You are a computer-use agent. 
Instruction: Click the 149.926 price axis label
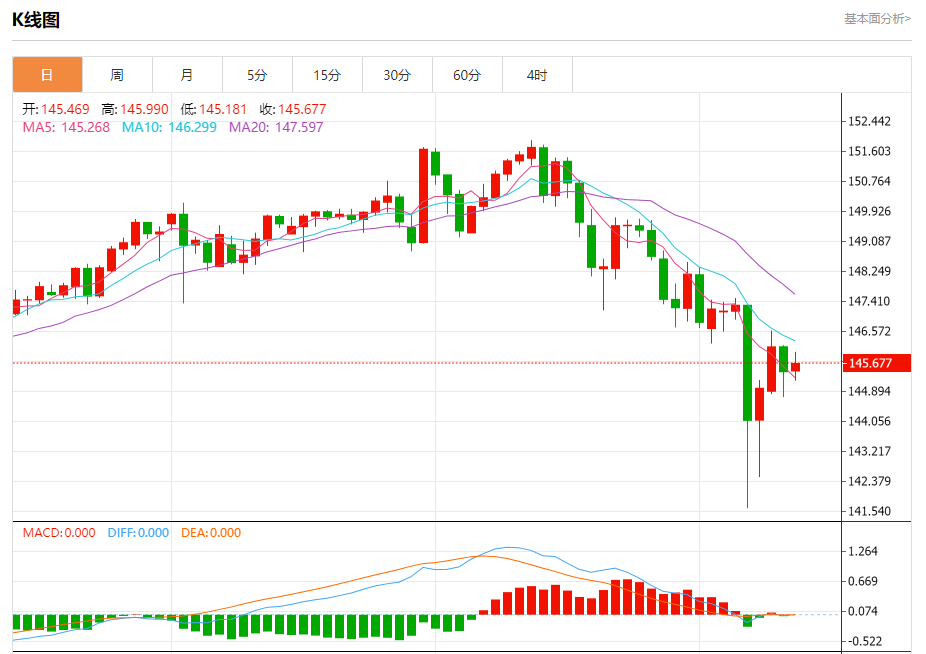(869, 211)
